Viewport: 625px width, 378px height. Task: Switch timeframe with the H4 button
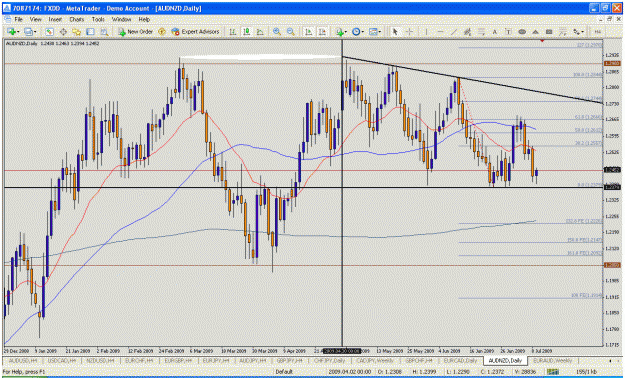[x=597, y=32]
